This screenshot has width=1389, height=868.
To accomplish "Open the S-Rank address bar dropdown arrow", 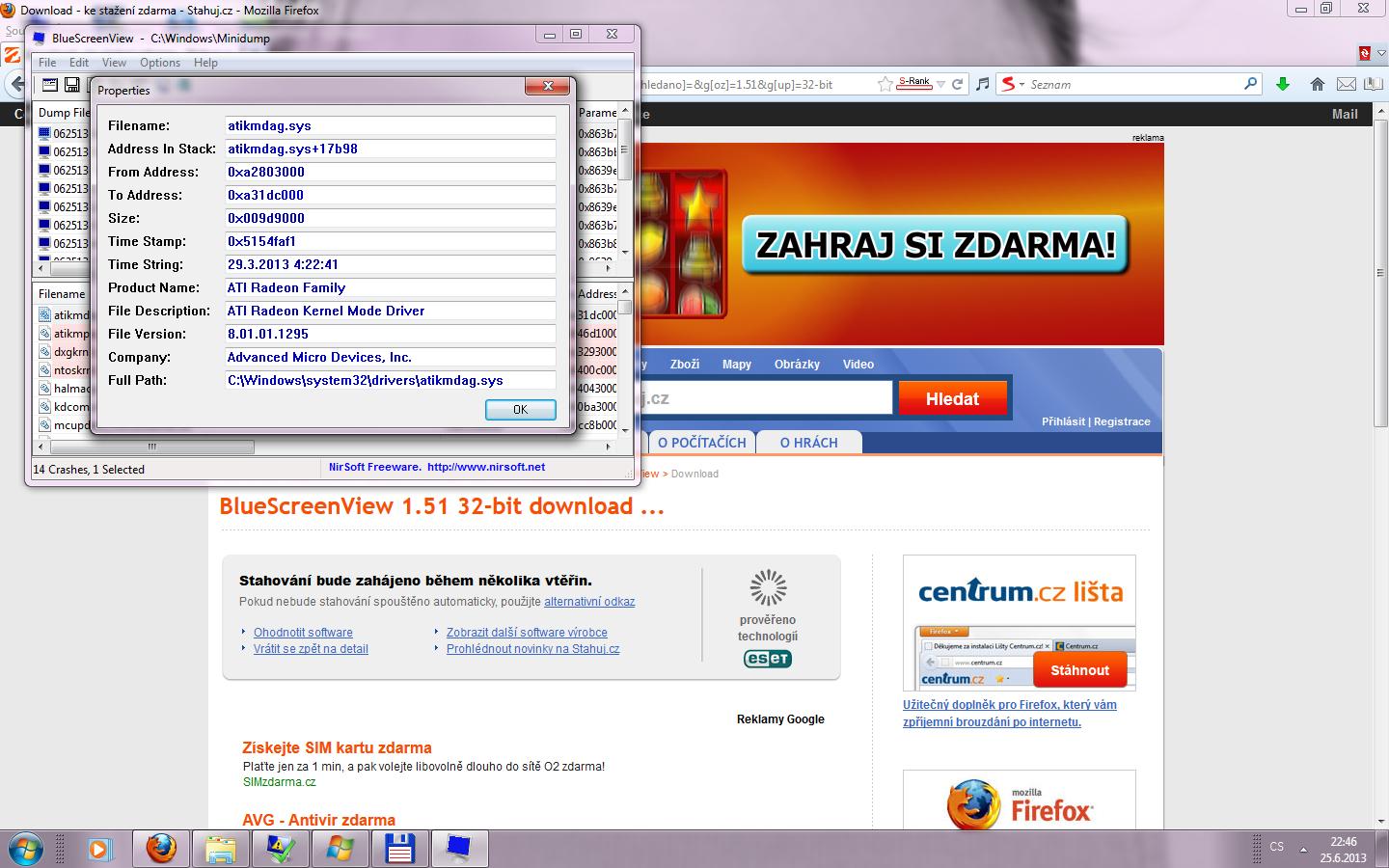I will tap(940, 84).
